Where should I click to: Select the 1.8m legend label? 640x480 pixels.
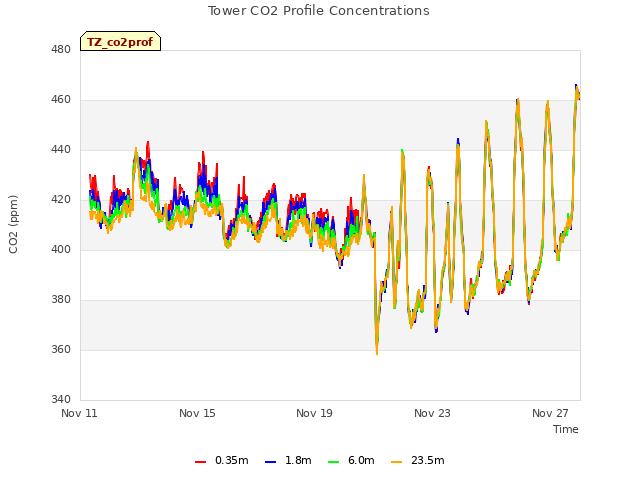pyautogui.click(x=298, y=460)
